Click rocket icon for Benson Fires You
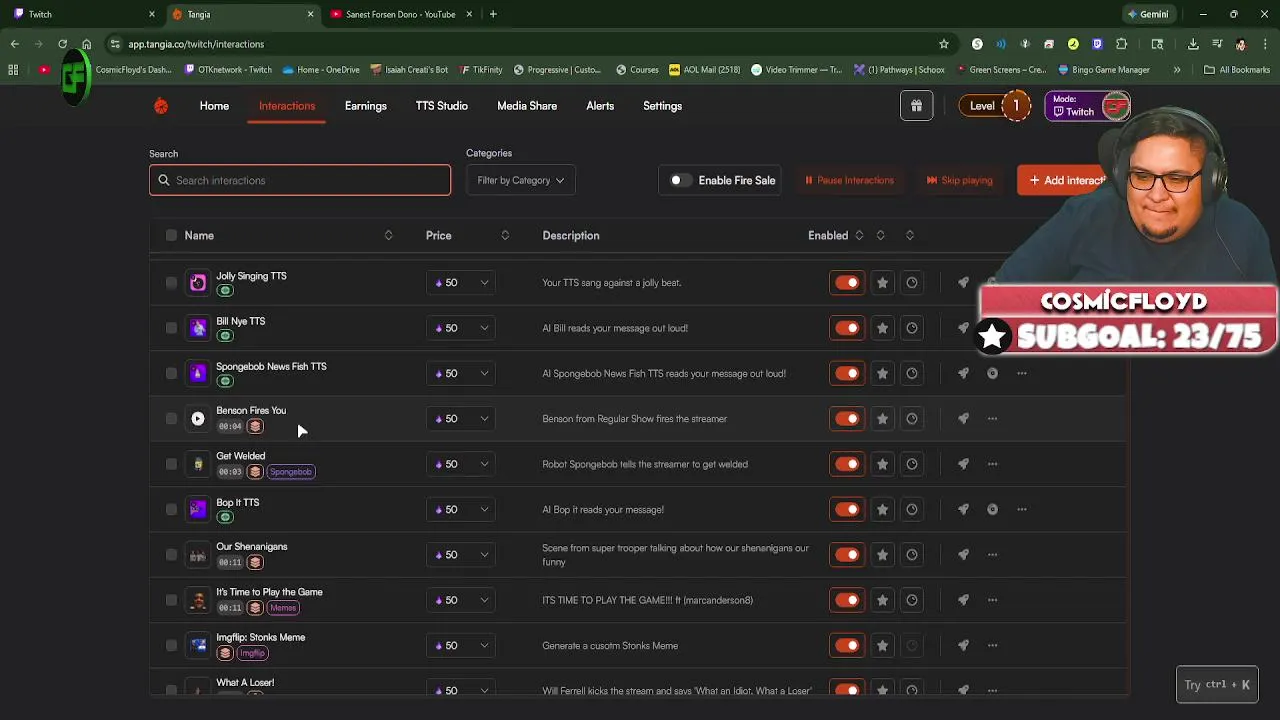Screen dimensions: 1280x720 (963, 419)
